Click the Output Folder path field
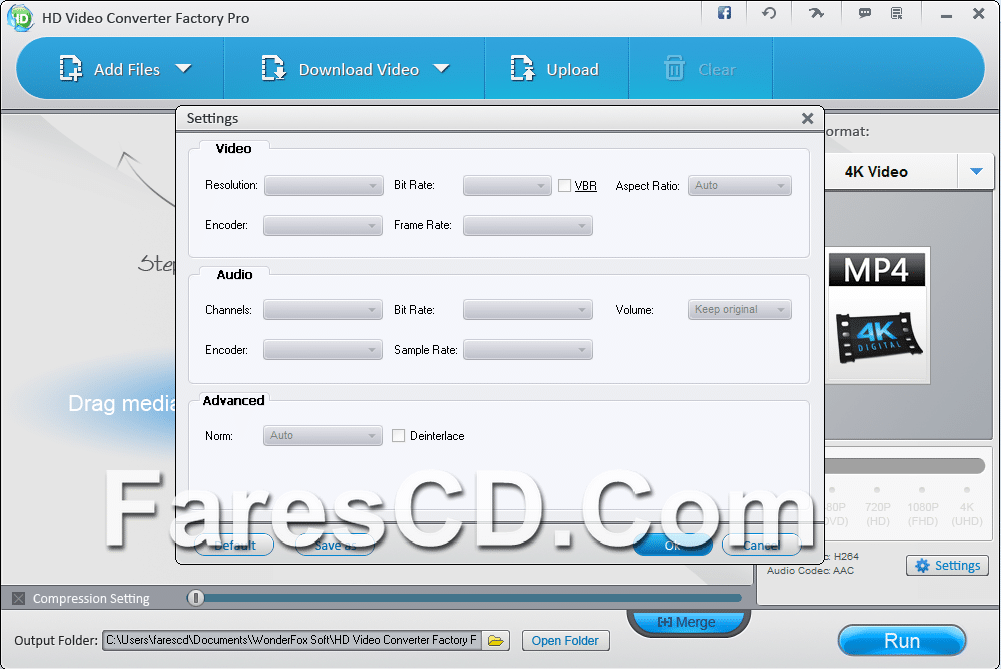 coord(292,640)
